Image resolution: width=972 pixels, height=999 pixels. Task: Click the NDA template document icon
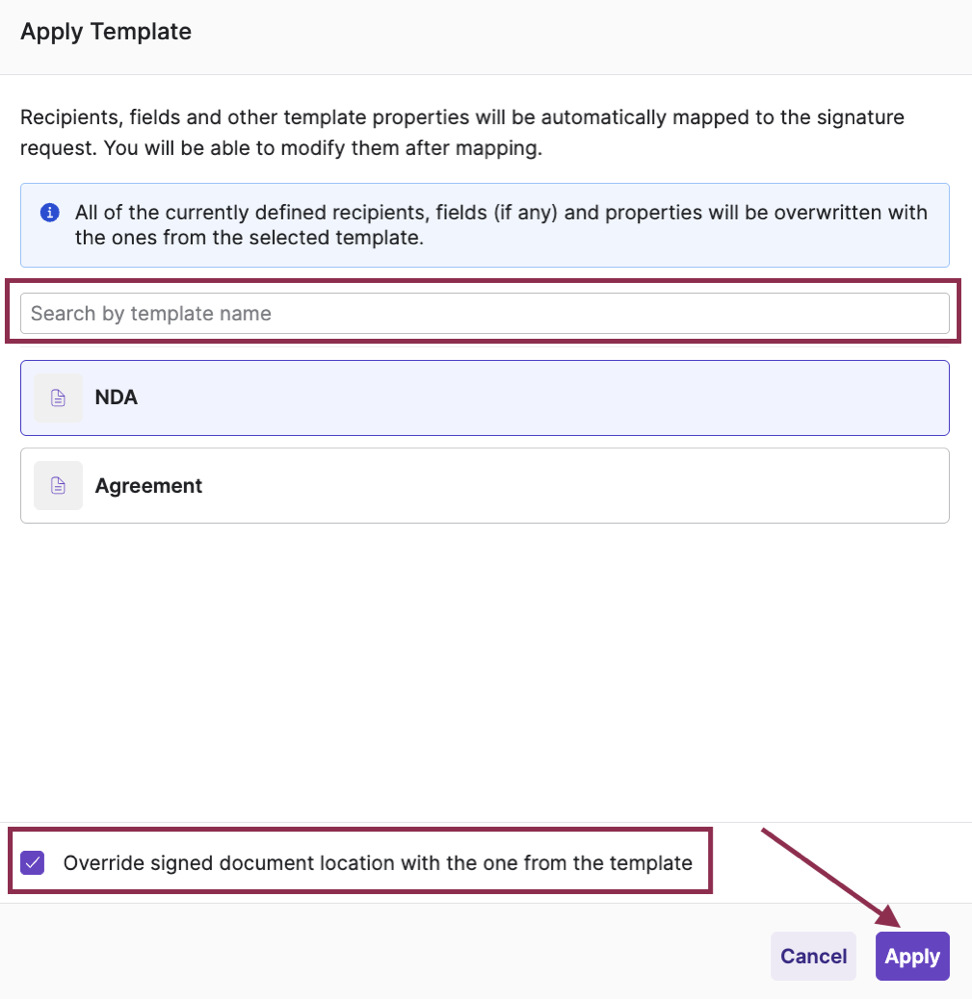58,398
